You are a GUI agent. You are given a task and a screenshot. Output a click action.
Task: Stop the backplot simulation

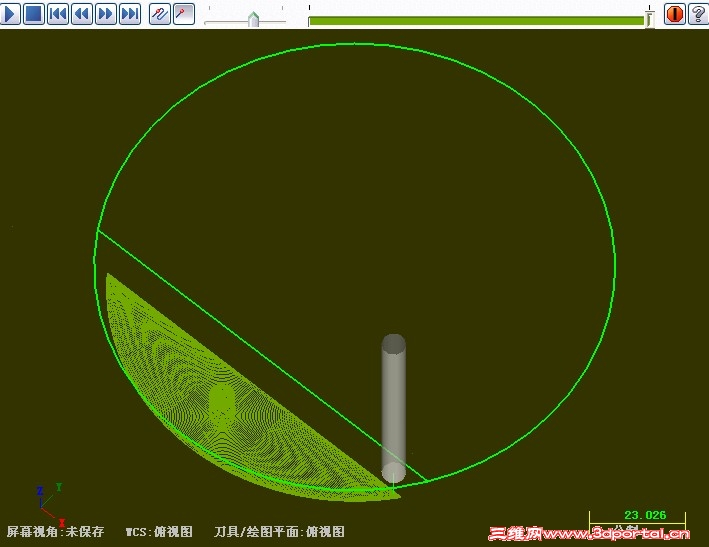[x=34, y=14]
